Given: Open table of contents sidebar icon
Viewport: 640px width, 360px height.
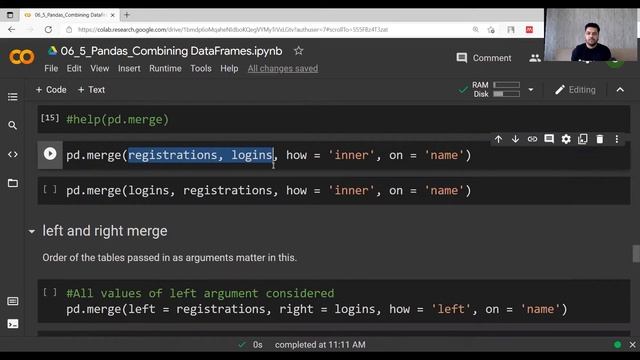Looking at the screenshot, I should click(13, 97).
